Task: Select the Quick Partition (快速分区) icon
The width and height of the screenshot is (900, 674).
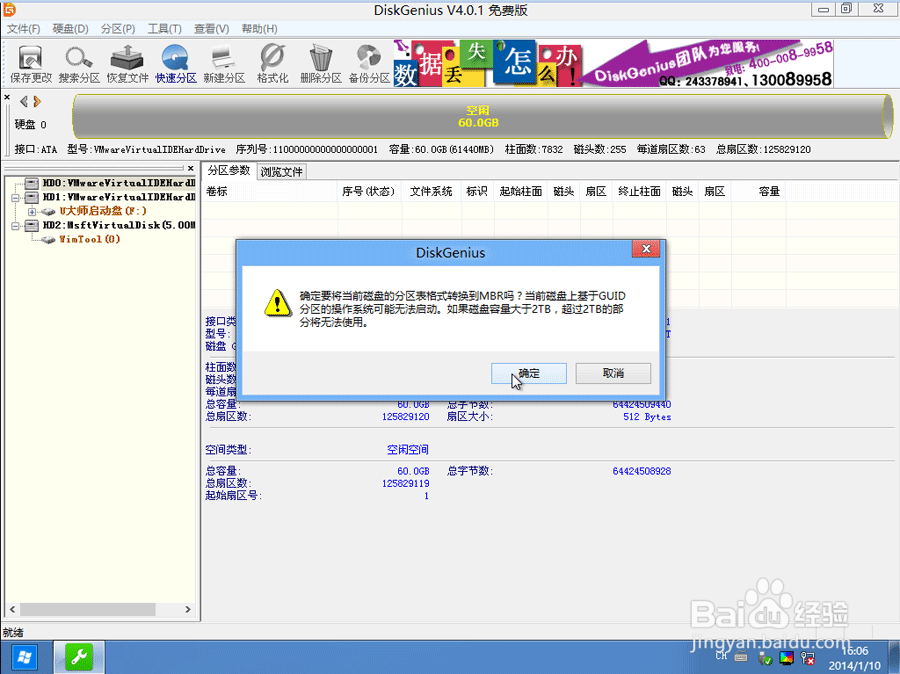Action: click(x=176, y=64)
